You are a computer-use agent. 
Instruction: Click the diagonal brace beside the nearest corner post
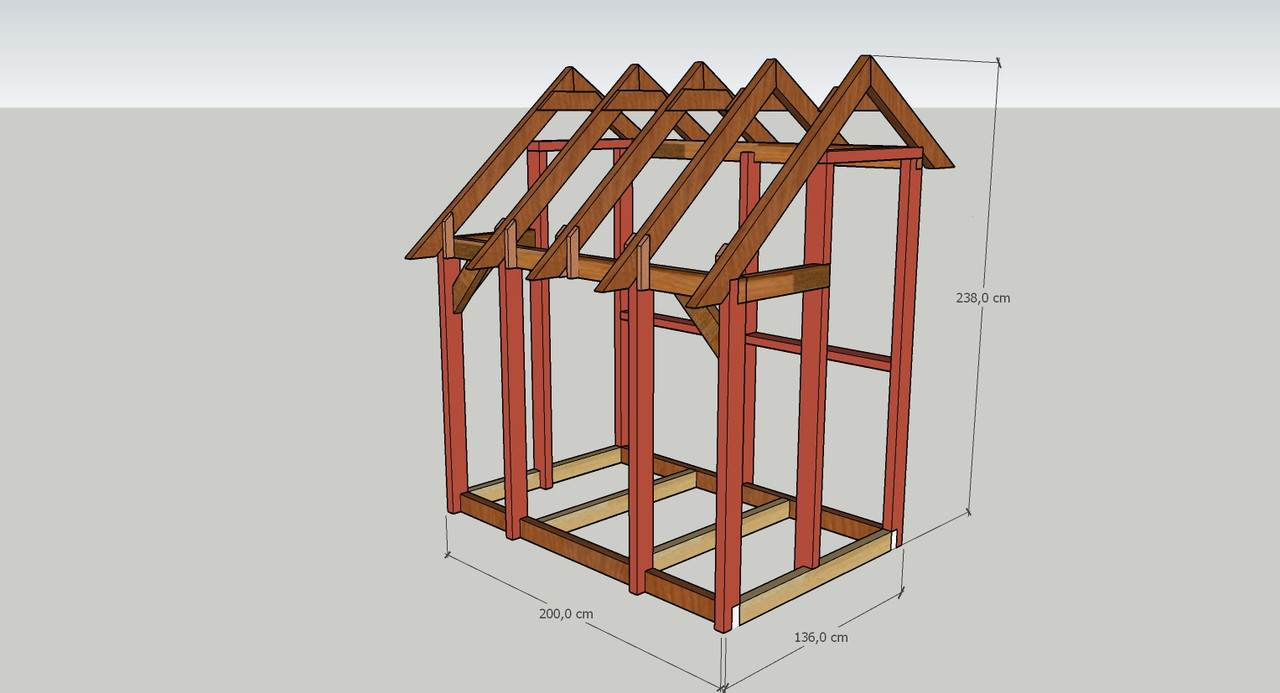tap(706, 325)
